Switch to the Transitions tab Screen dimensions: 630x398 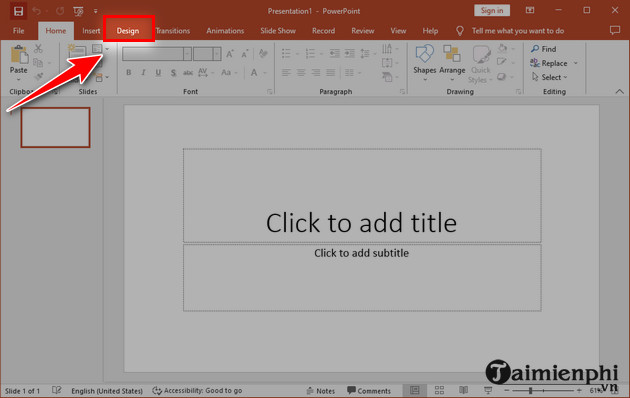pos(173,31)
